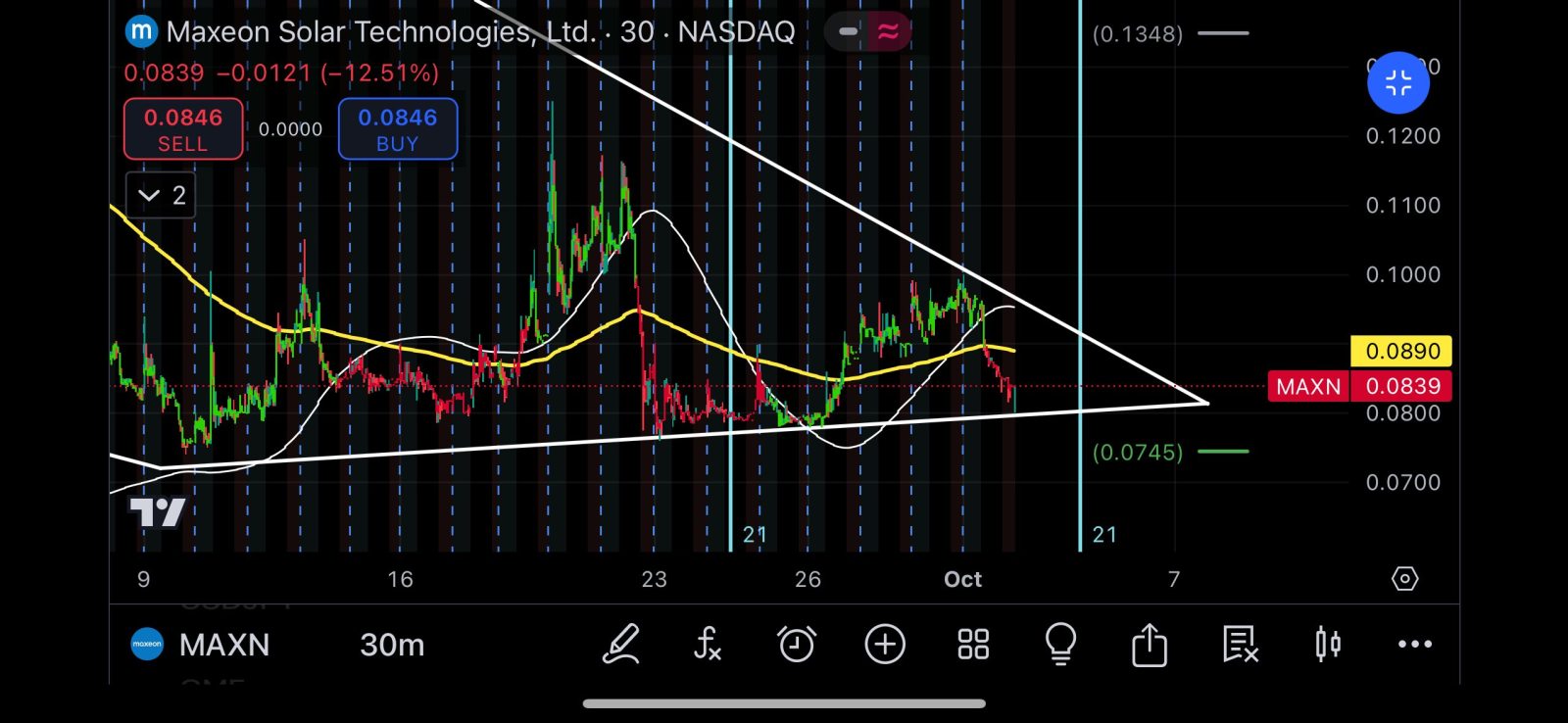
Task: Expand the collapsed indicators legend showing 2
Action: click(161, 195)
